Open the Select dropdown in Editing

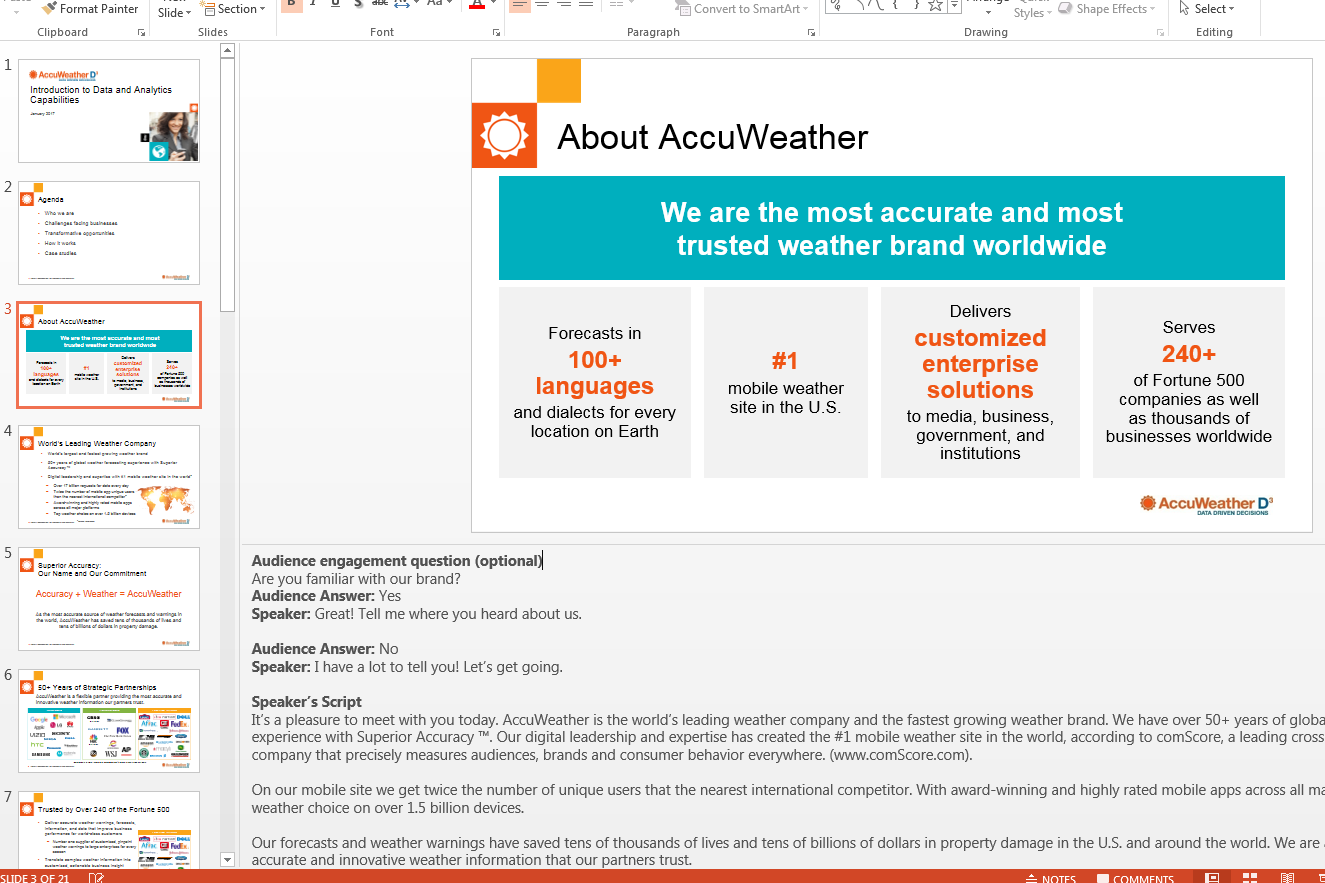point(1207,8)
